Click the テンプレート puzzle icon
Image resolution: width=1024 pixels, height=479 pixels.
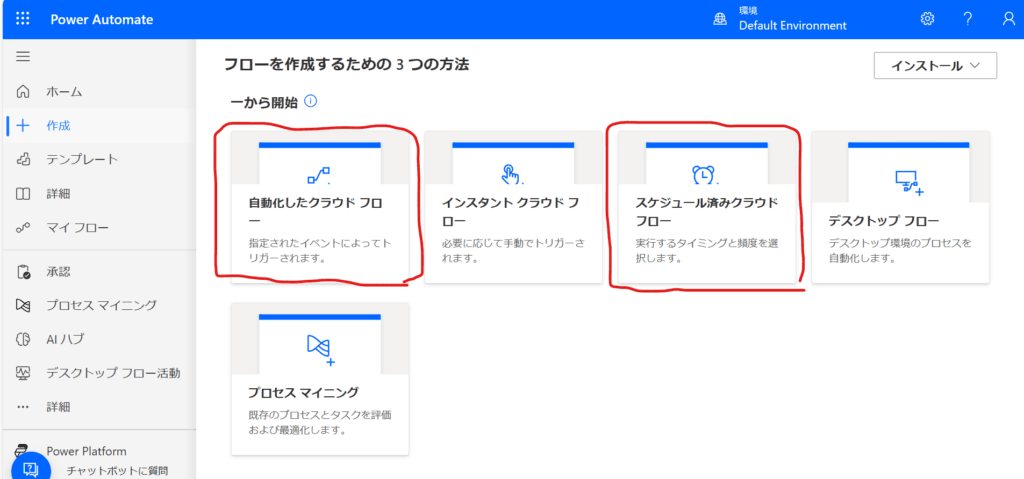23,159
